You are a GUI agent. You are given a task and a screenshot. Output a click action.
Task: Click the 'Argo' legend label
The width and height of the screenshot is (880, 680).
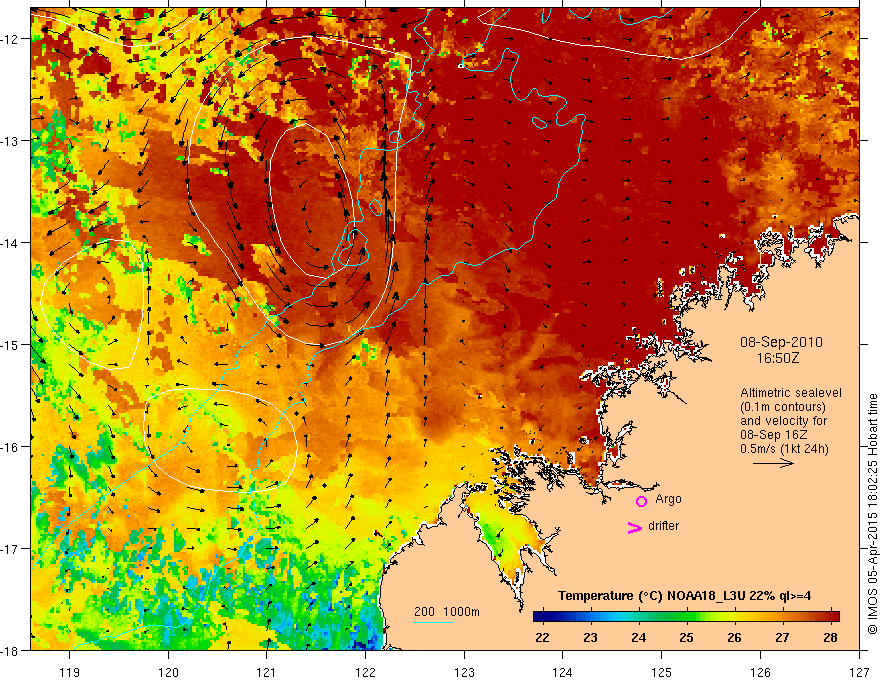(668, 499)
